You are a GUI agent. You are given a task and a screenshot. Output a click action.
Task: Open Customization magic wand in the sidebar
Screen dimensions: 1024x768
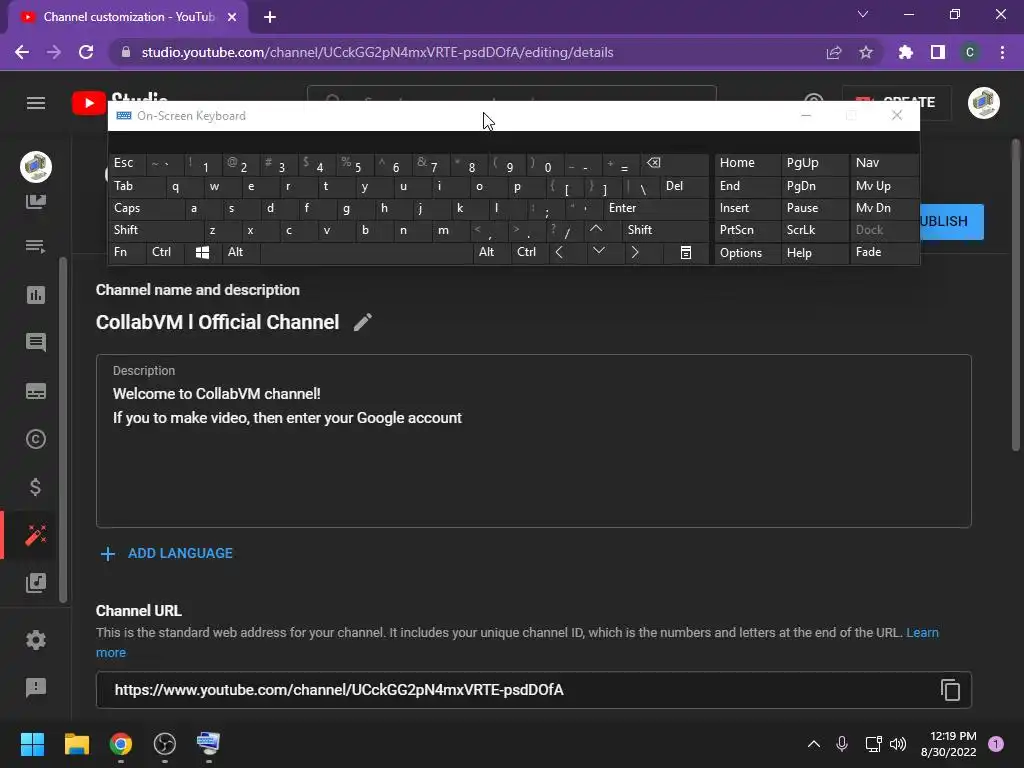pos(36,535)
